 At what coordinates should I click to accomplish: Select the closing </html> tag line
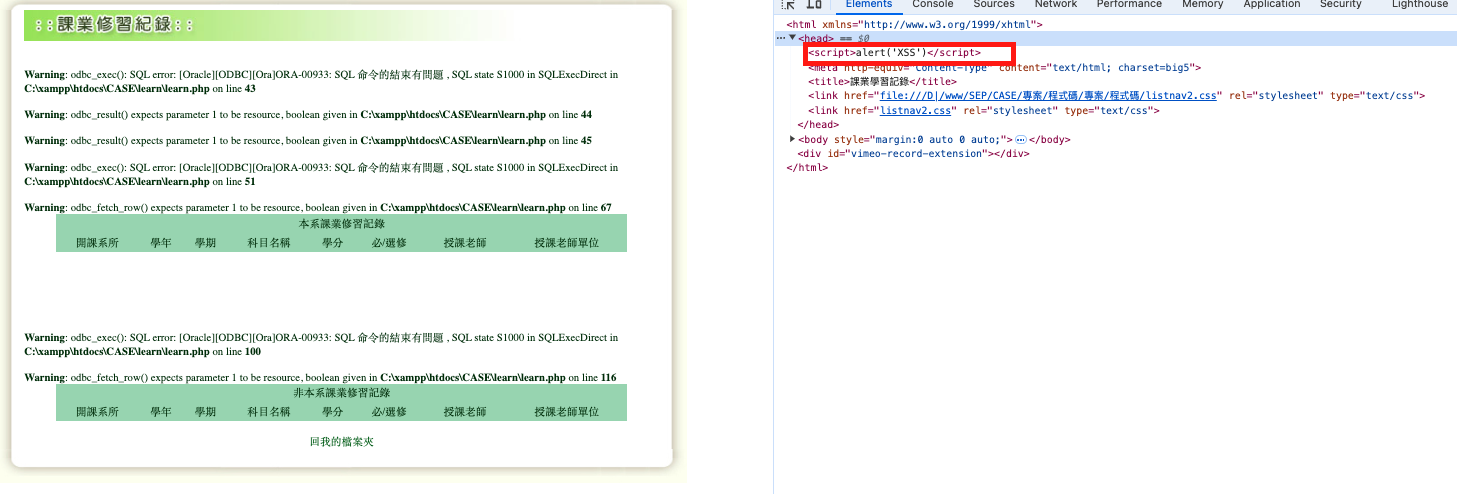(x=807, y=168)
